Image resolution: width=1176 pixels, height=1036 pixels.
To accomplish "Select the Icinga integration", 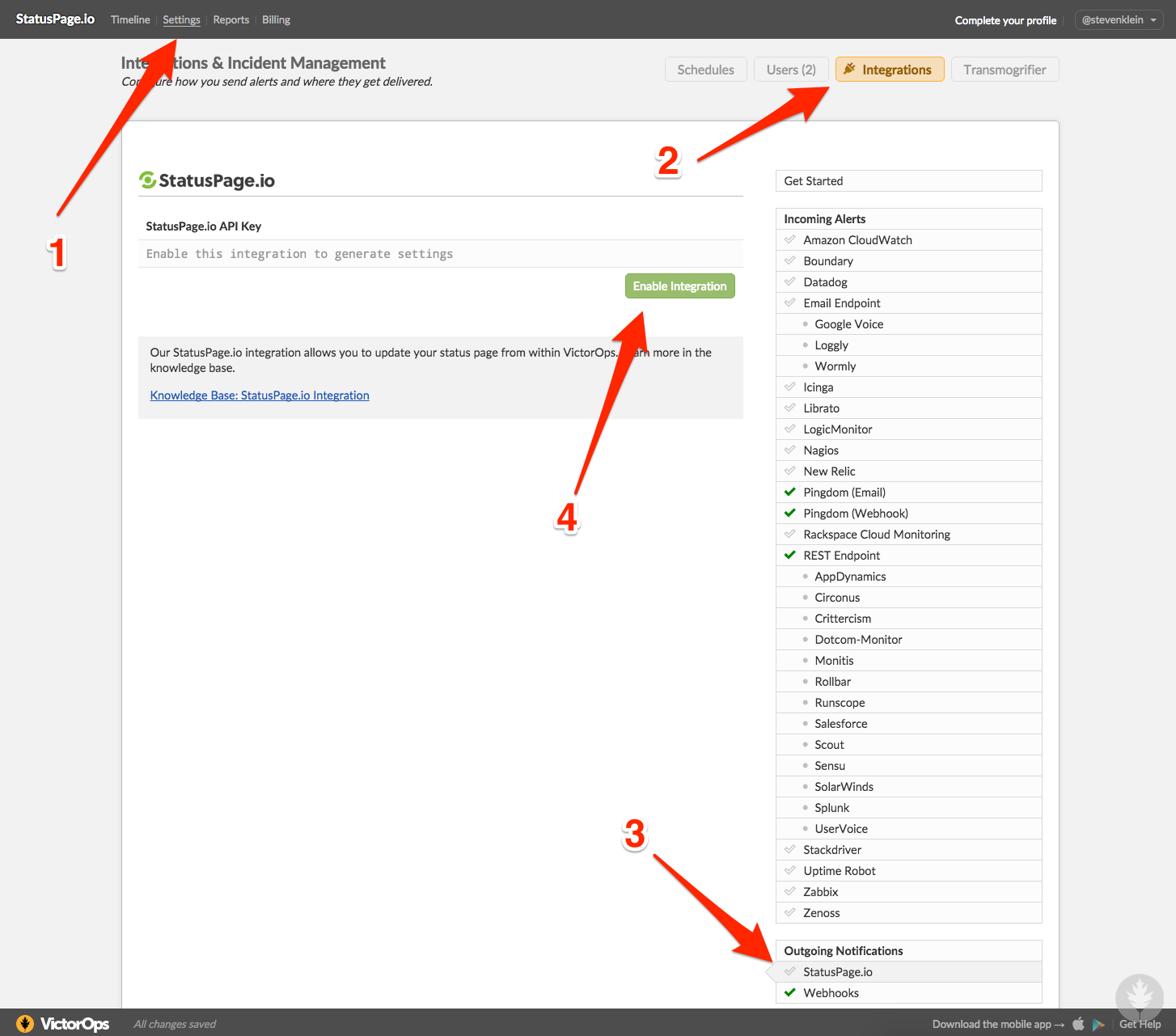I will click(x=908, y=387).
